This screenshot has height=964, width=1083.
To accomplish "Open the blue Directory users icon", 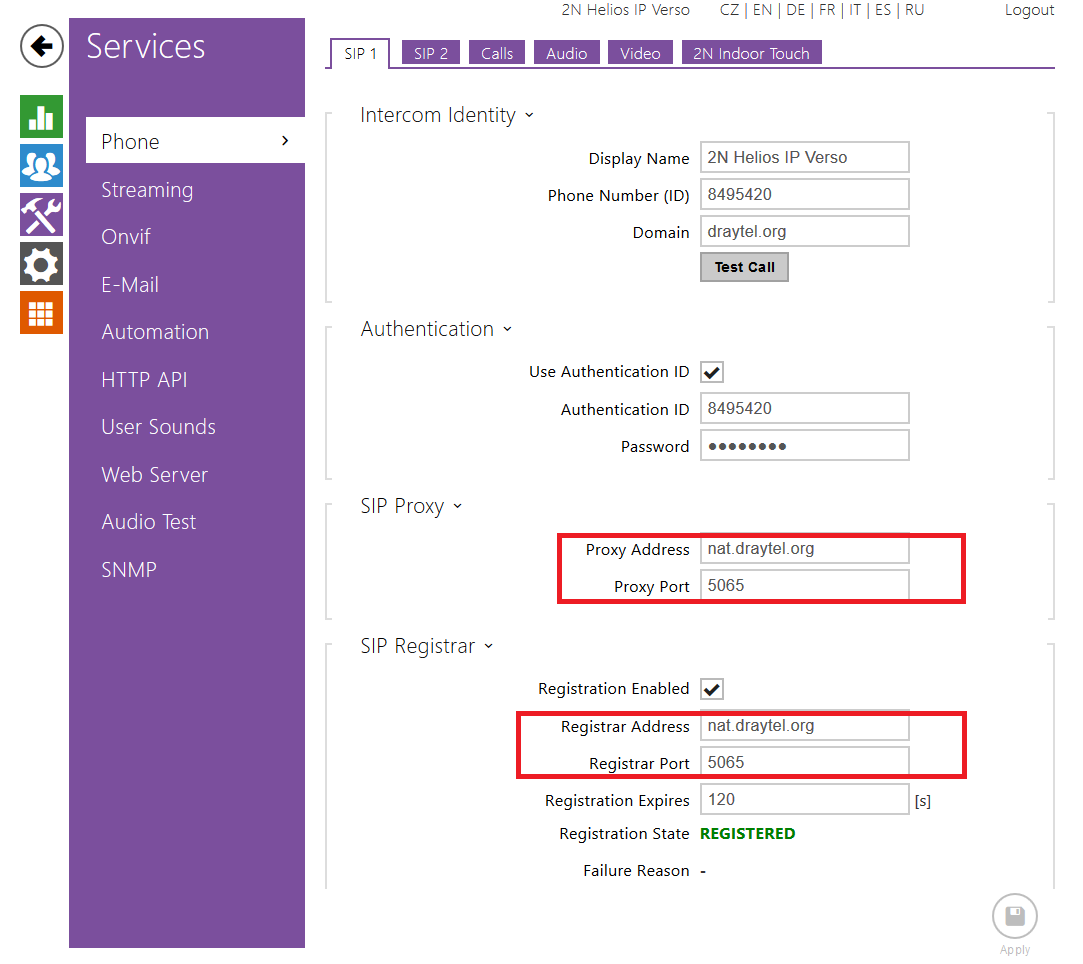I will [41, 166].
